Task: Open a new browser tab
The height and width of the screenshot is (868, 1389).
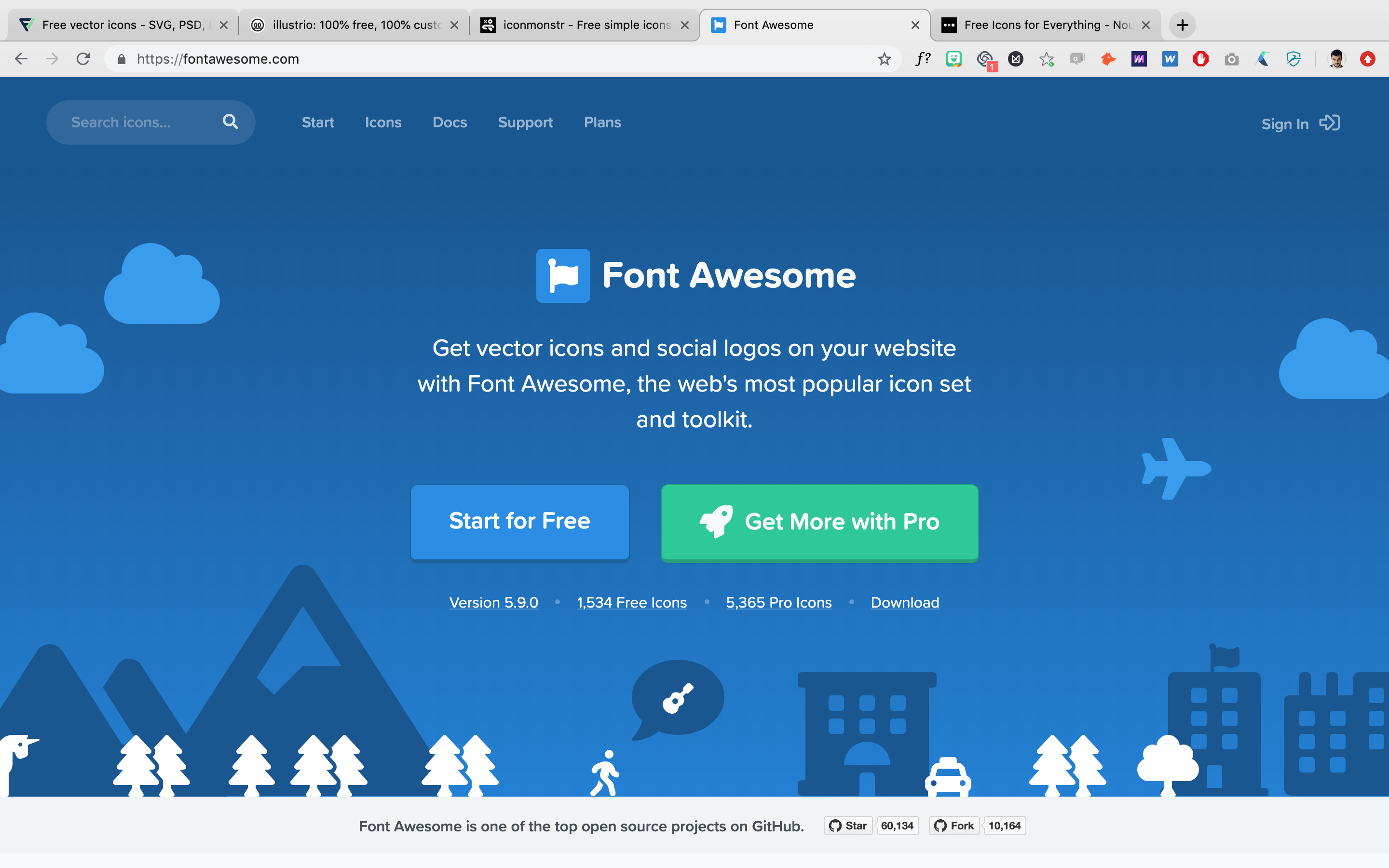Action: (1182, 25)
